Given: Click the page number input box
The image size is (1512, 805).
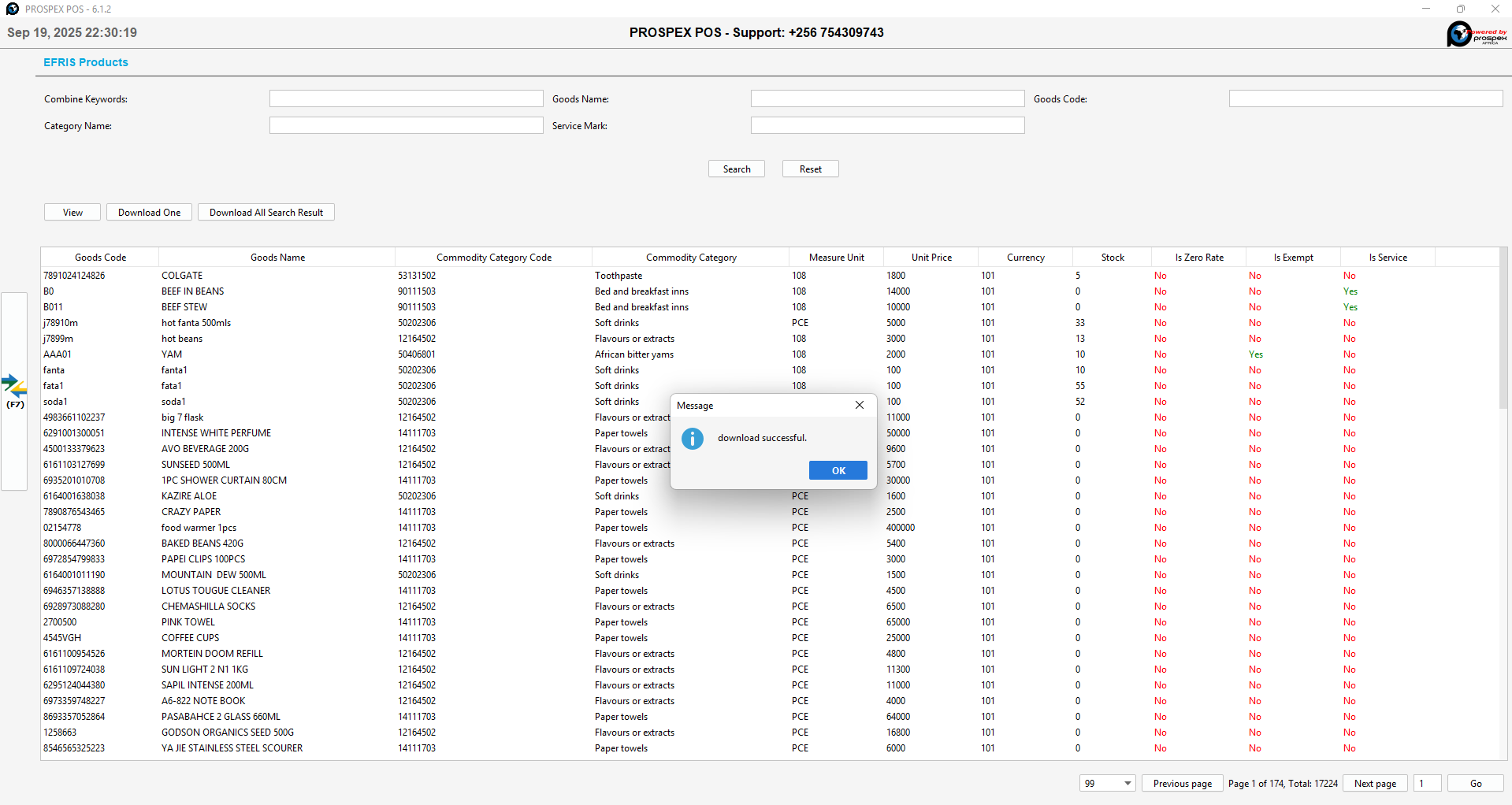Looking at the screenshot, I should tap(1425, 783).
